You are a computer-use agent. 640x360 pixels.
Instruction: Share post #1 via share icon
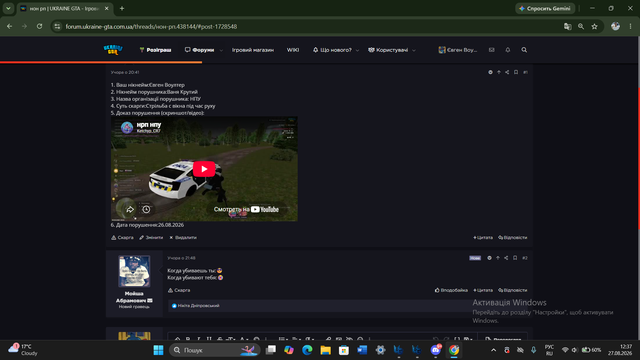tap(507, 72)
